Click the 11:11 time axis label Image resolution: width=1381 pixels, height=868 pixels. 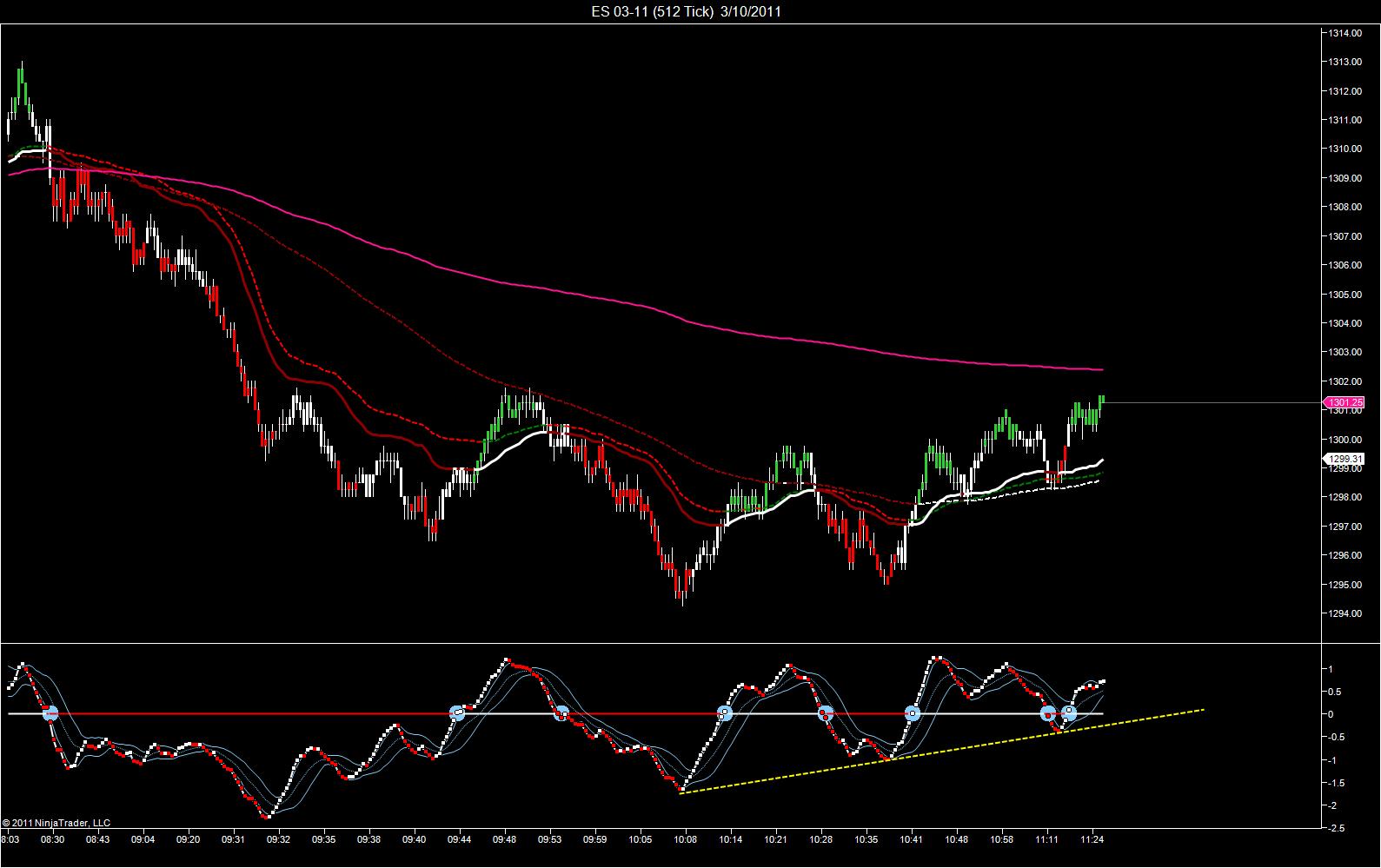pos(1046,840)
